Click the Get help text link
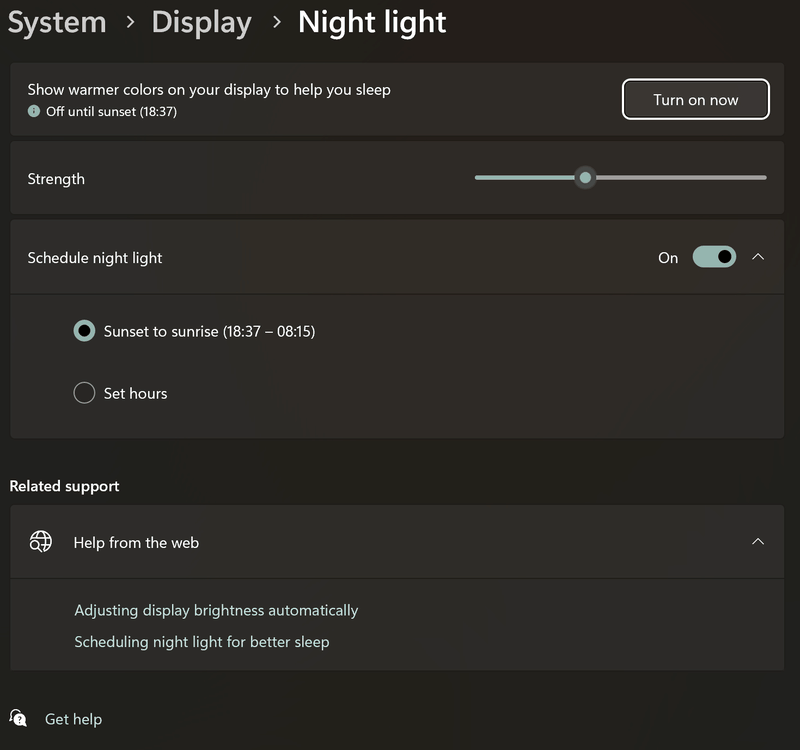The height and width of the screenshot is (750, 800). pyautogui.click(x=73, y=719)
